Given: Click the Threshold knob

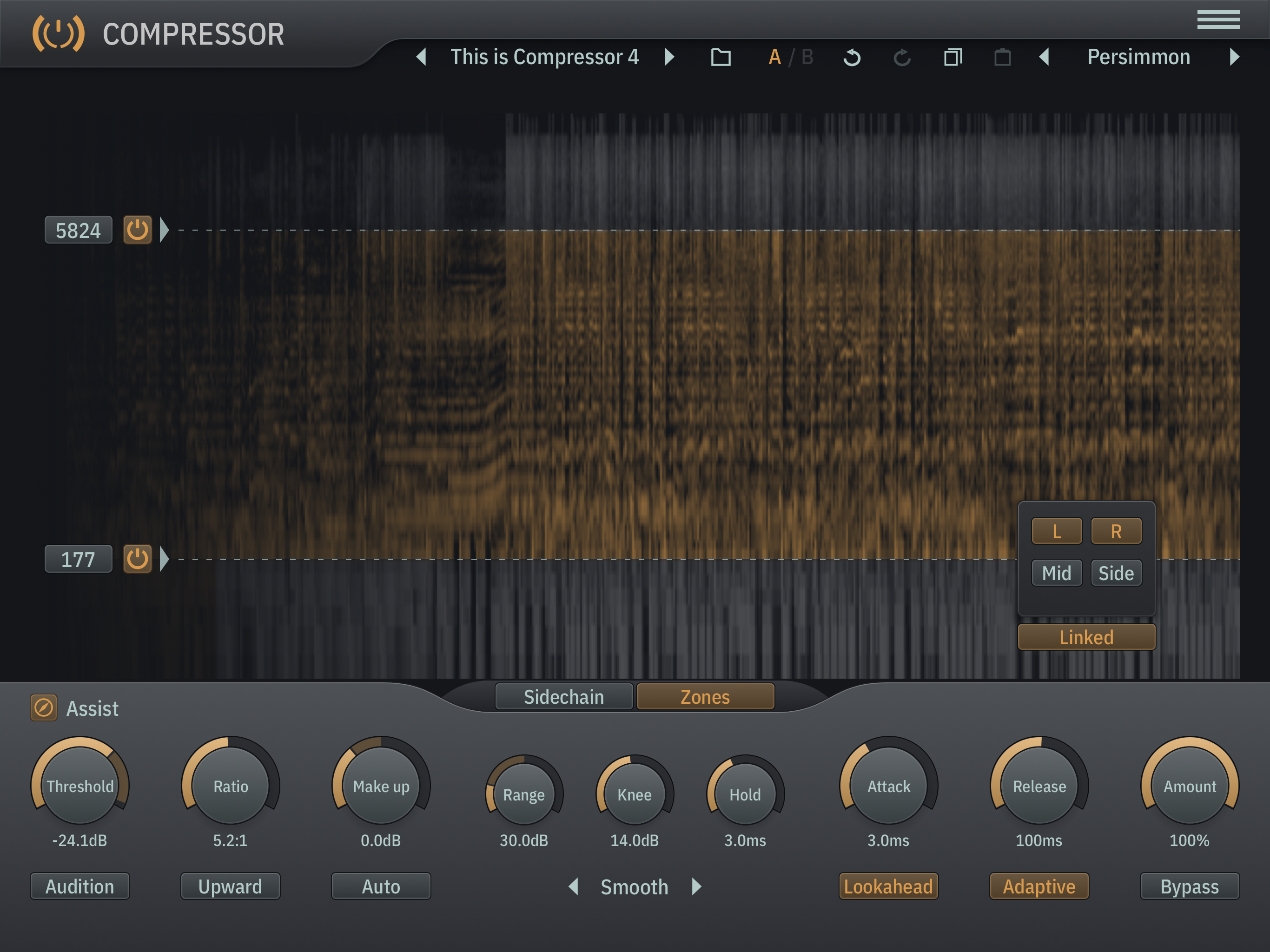Looking at the screenshot, I should [x=80, y=786].
